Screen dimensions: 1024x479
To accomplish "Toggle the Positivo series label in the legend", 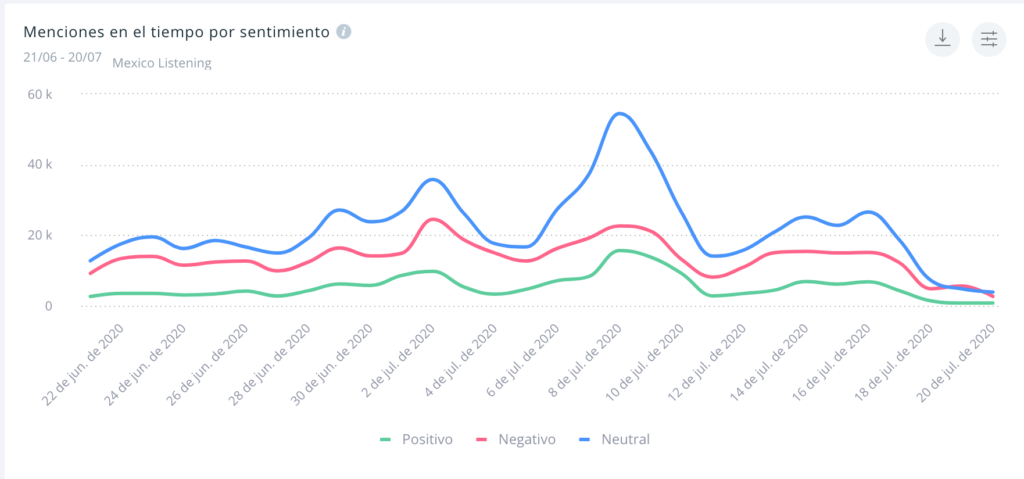I will pos(427,439).
